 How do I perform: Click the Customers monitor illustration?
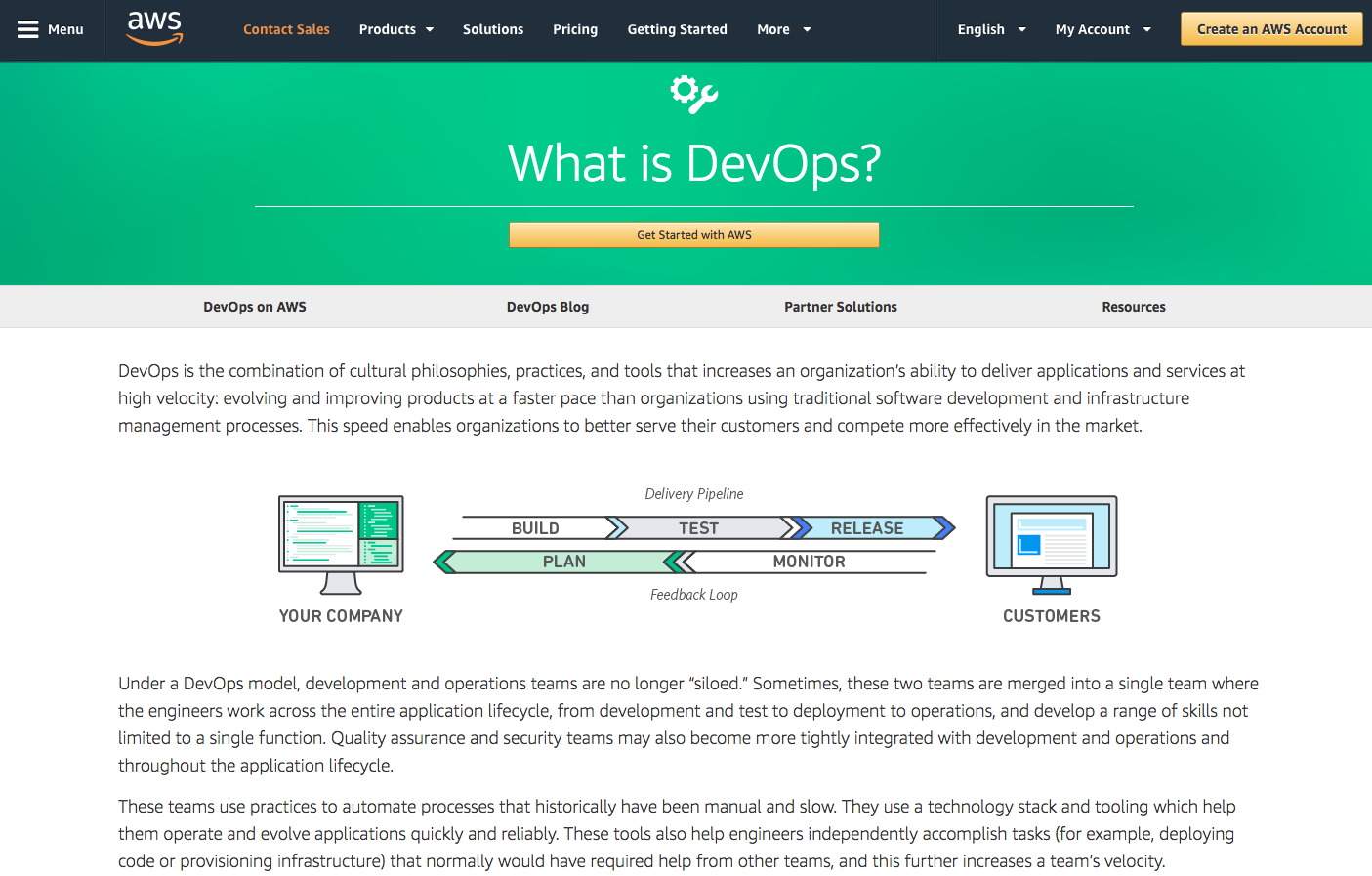pyautogui.click(x=1052, y=544)
